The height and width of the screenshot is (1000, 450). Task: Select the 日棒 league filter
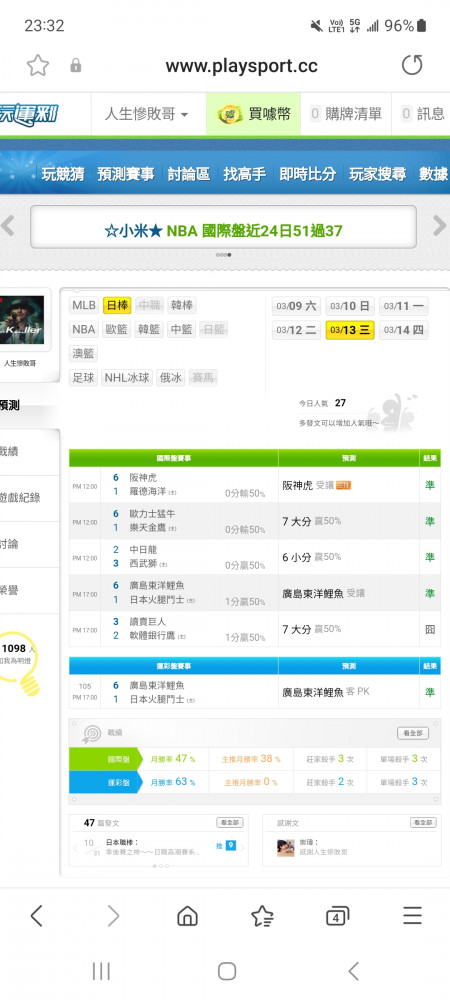coord(117,305)
